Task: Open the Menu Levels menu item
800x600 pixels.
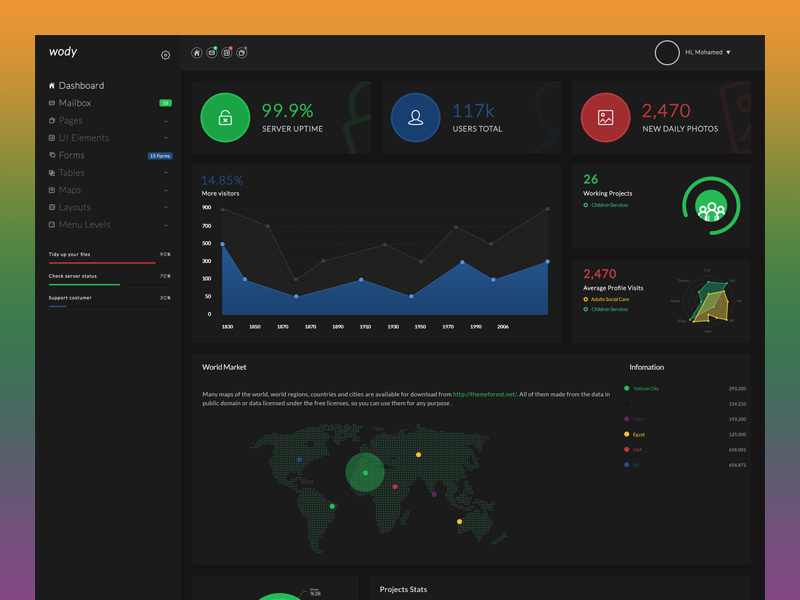Action: (84, 224)
